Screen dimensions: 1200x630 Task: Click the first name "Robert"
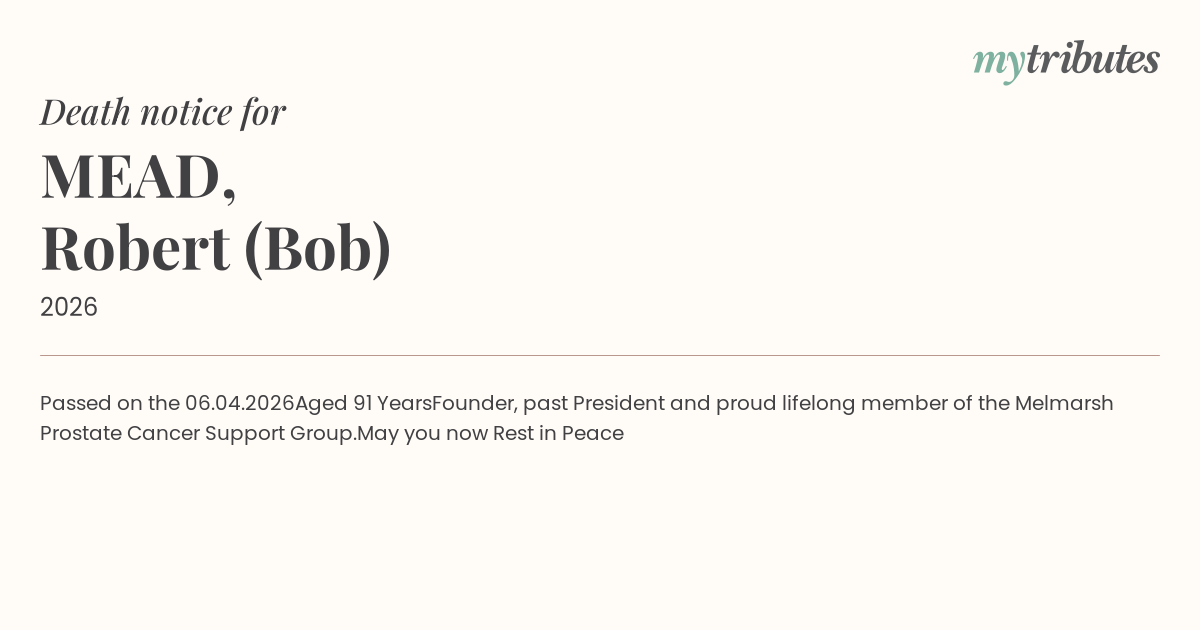point(135,248)
